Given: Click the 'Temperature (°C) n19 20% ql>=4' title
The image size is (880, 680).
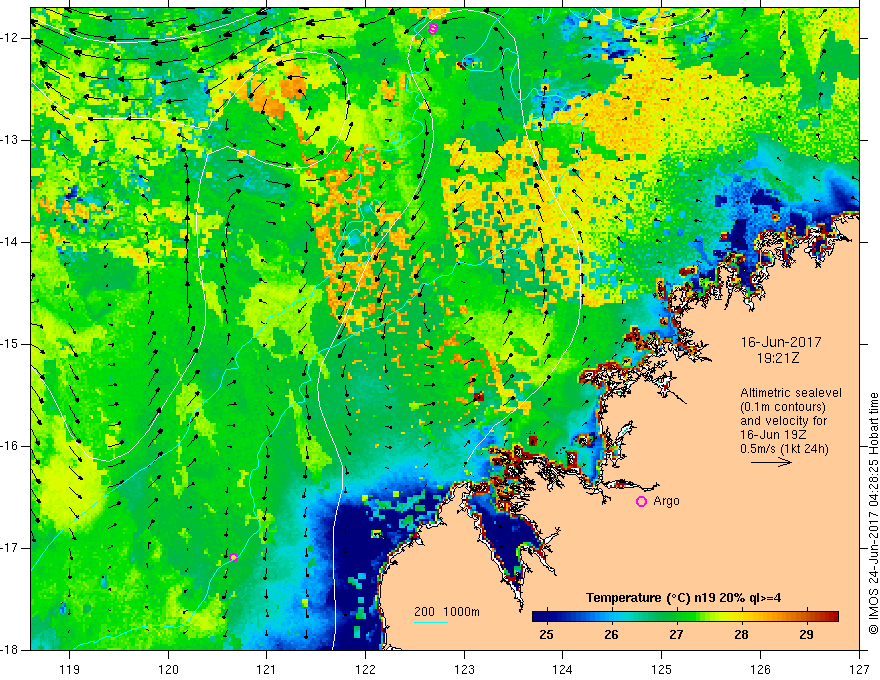Looking at the screenshot, I should point(684,598).
